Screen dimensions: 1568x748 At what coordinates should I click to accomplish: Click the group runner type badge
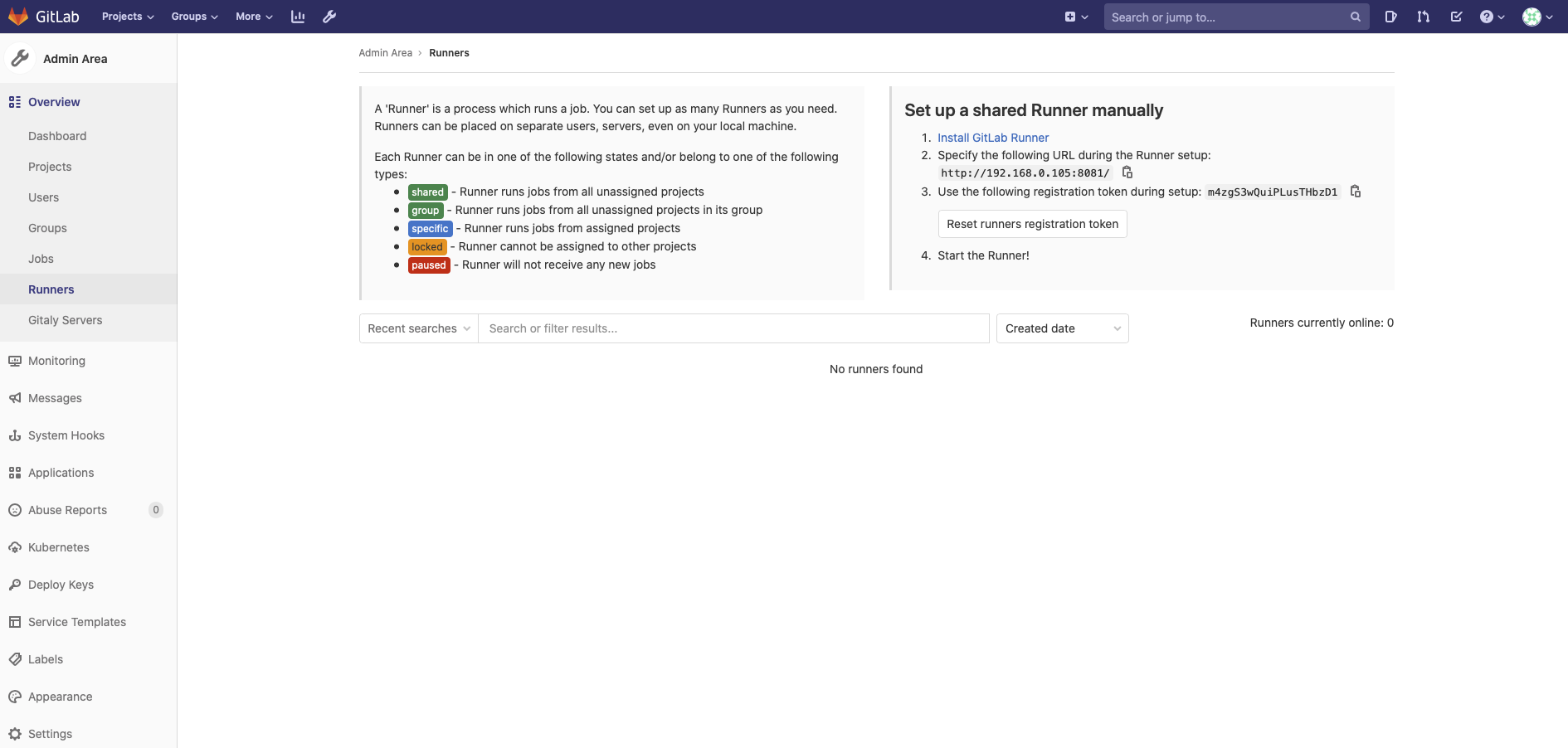(426, 211)
